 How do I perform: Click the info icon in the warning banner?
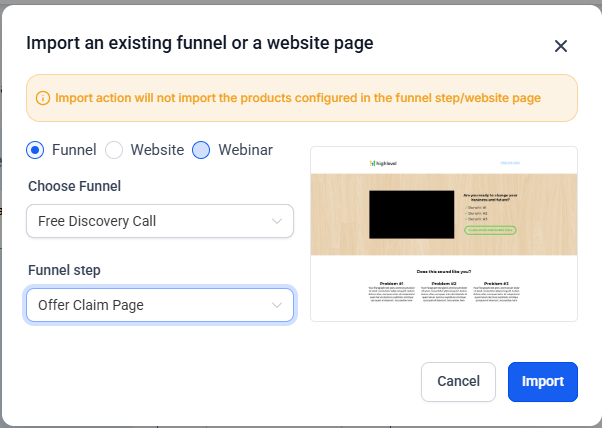tap(43, 98)
